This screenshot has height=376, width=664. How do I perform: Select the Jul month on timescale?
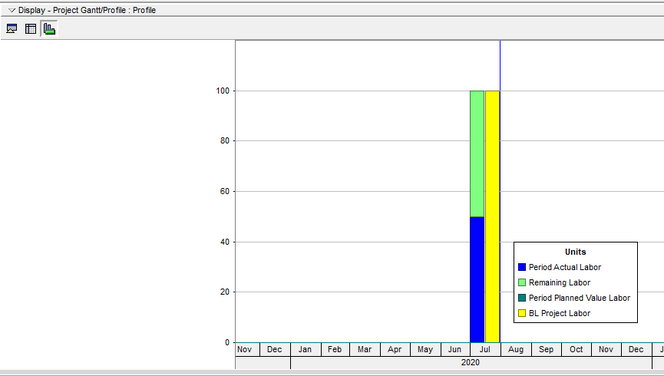(x=485, y=349)
